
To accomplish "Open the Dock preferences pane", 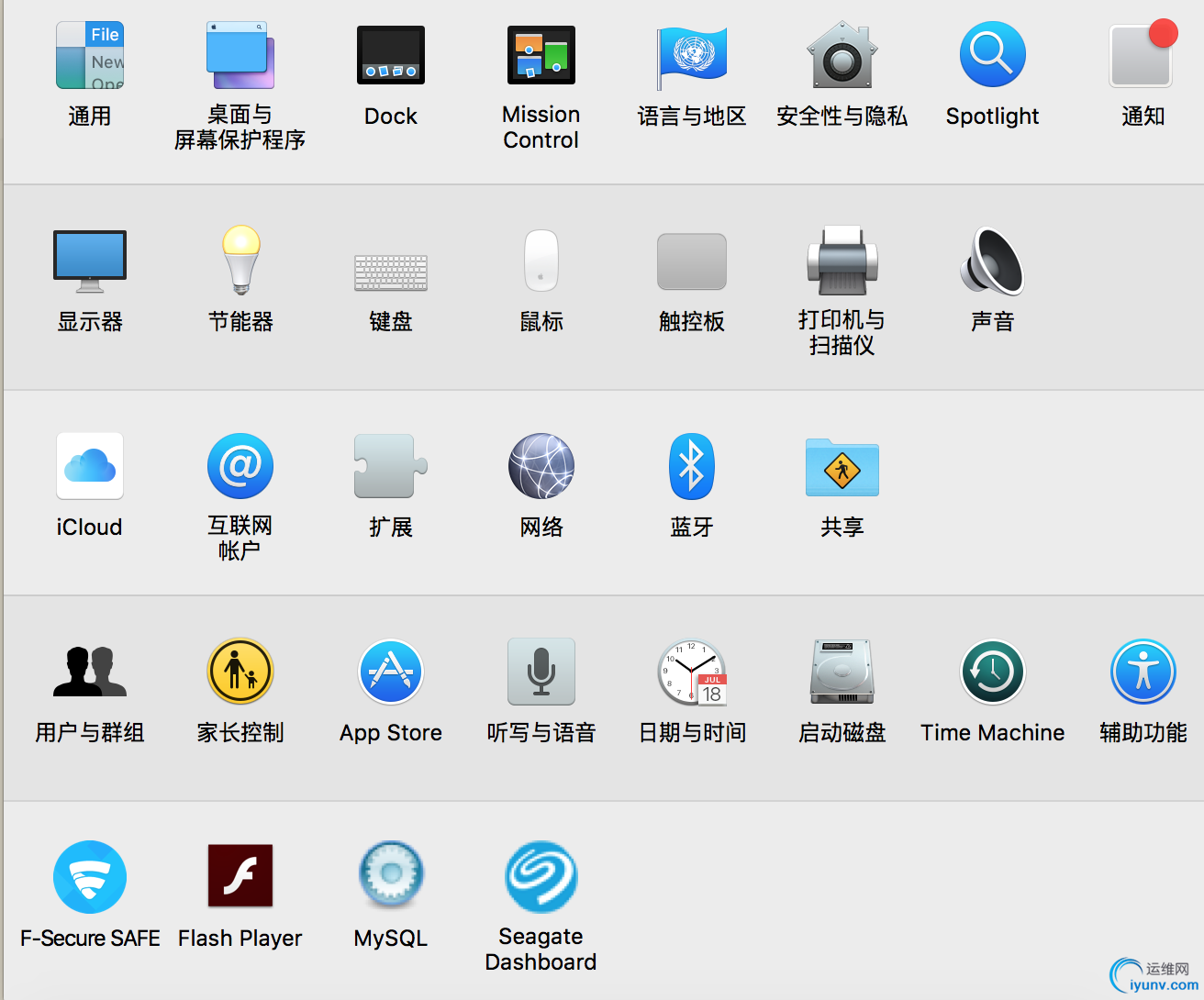I will click(x=391, y=55).
